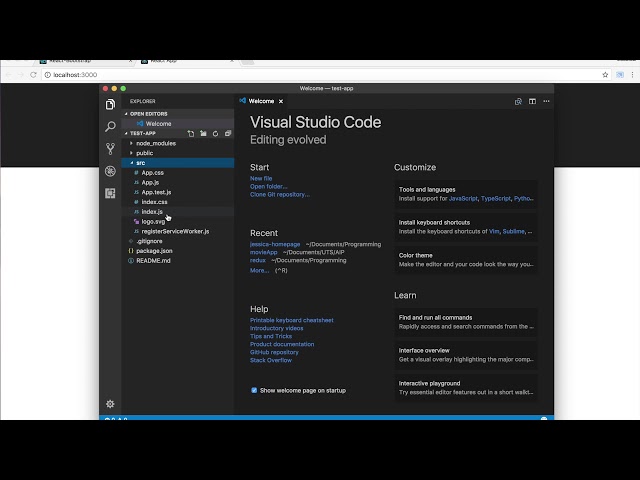640x480 pixels.
Task: Open the Chrome three-dot menu
Action: click(632, 75)
